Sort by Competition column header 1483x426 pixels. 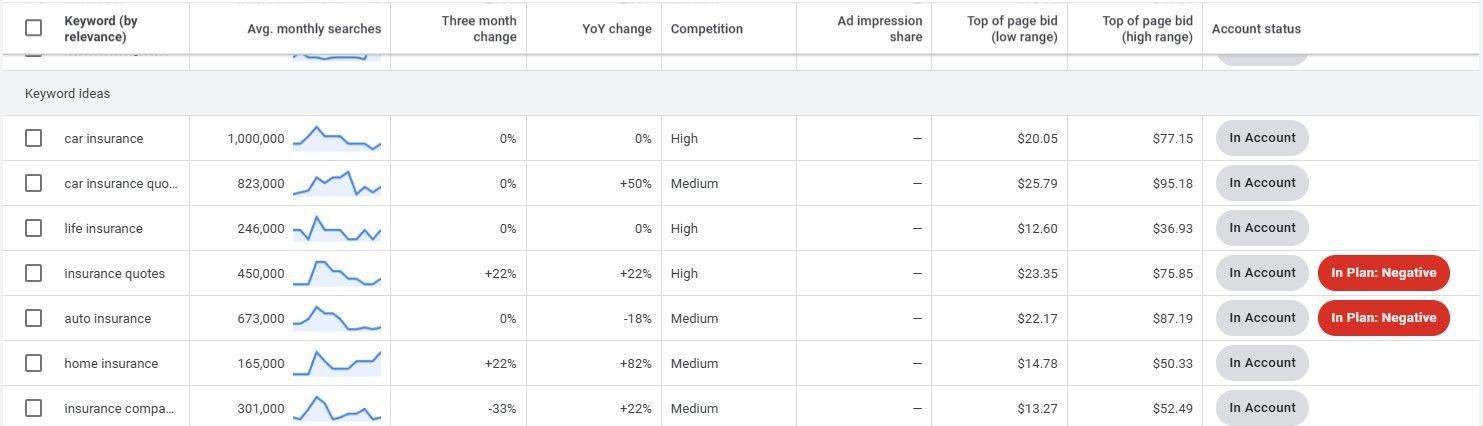(707, 29)
